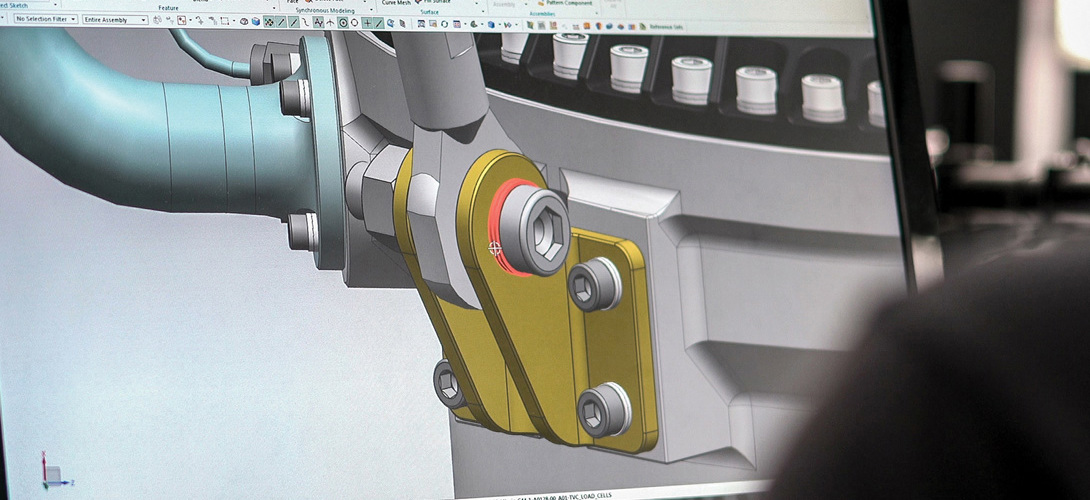This screenshot has height=500, width=1090.
Task: Open the dropdown arrow beside window layout icon
Action: point(465,24)
